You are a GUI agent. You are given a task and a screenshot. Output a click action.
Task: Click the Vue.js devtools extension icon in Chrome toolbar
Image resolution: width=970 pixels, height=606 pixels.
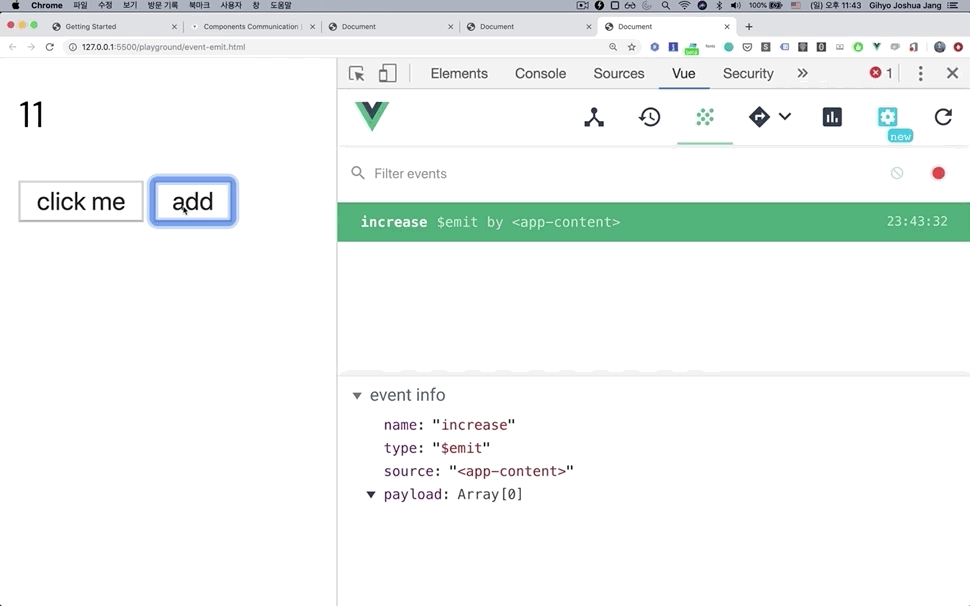point(877,47)
